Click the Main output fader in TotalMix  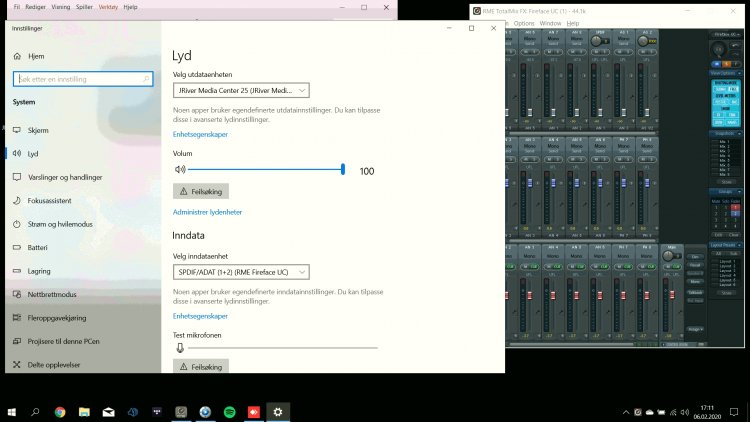[x=672, y=295]
